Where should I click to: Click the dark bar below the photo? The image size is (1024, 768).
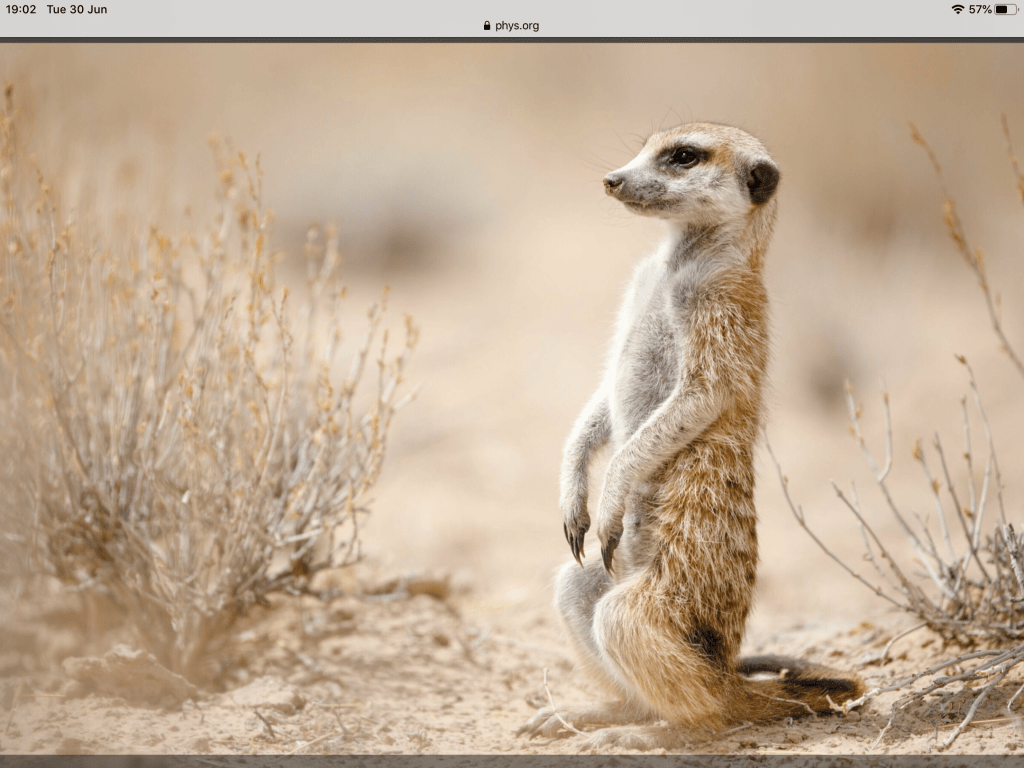[512, 761]
